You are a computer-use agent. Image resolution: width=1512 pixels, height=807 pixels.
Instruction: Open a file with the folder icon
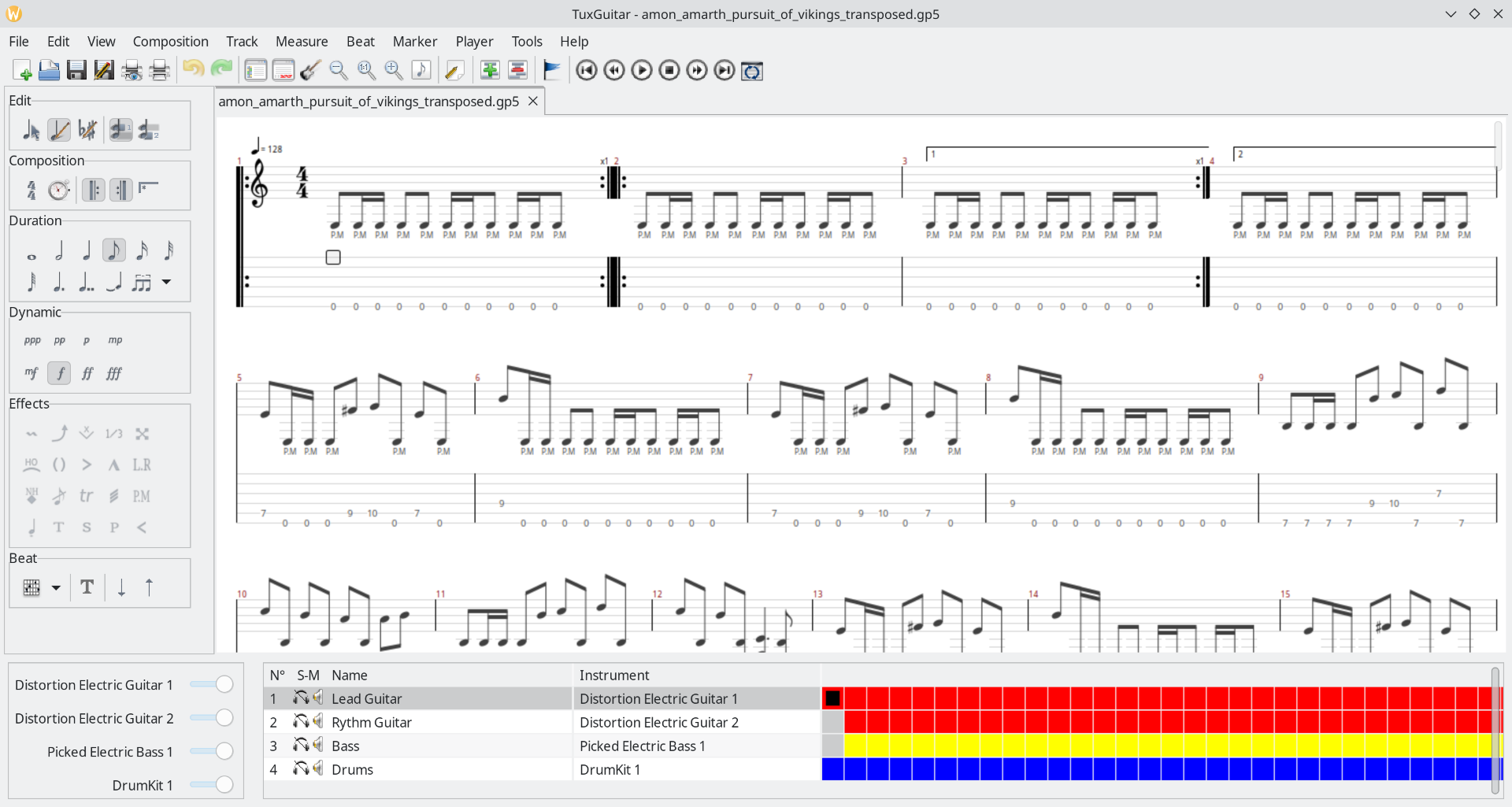point(49,71)
